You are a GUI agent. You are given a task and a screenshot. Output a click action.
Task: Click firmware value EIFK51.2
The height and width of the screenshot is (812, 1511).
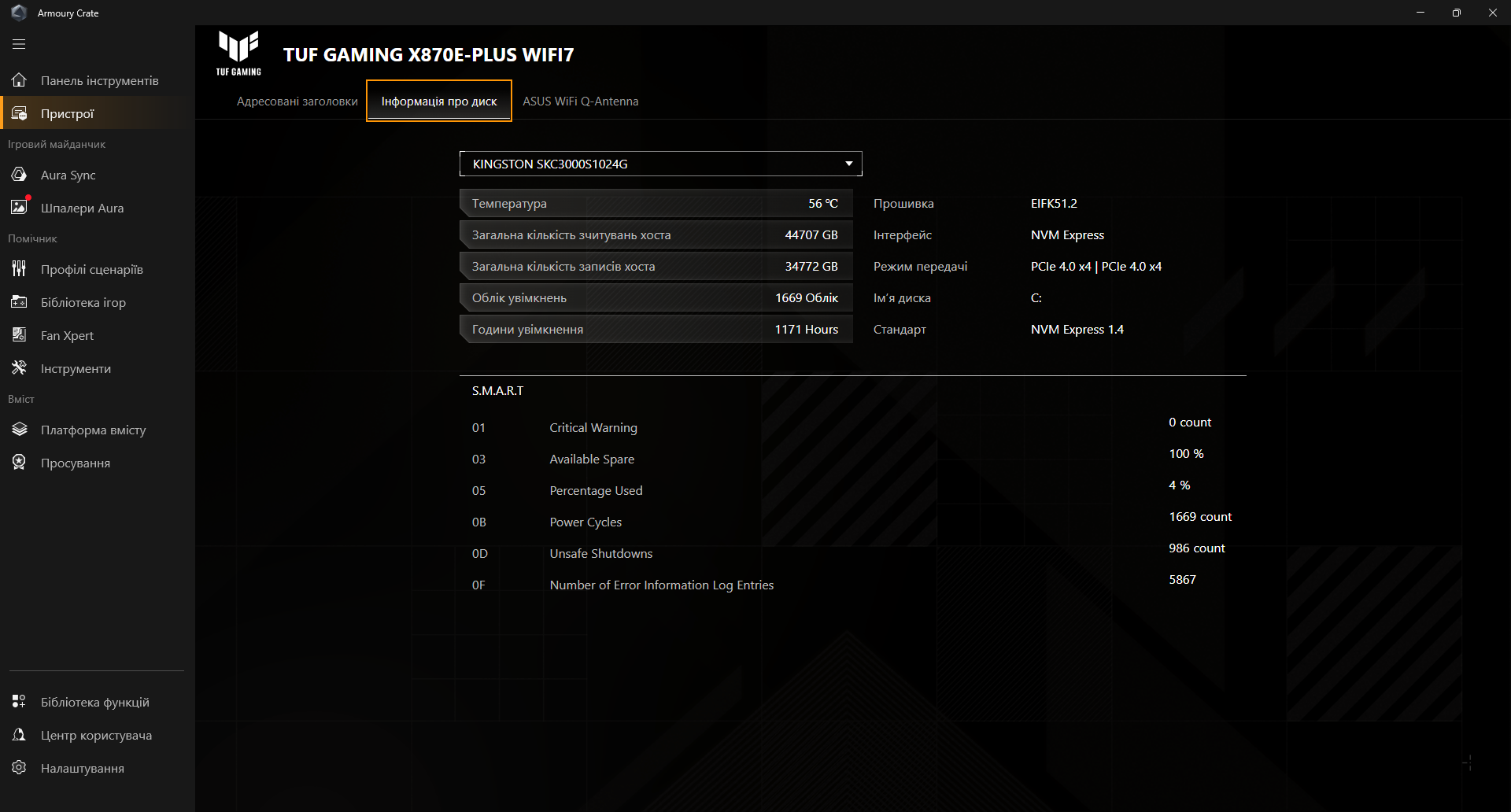[1054, 203]
